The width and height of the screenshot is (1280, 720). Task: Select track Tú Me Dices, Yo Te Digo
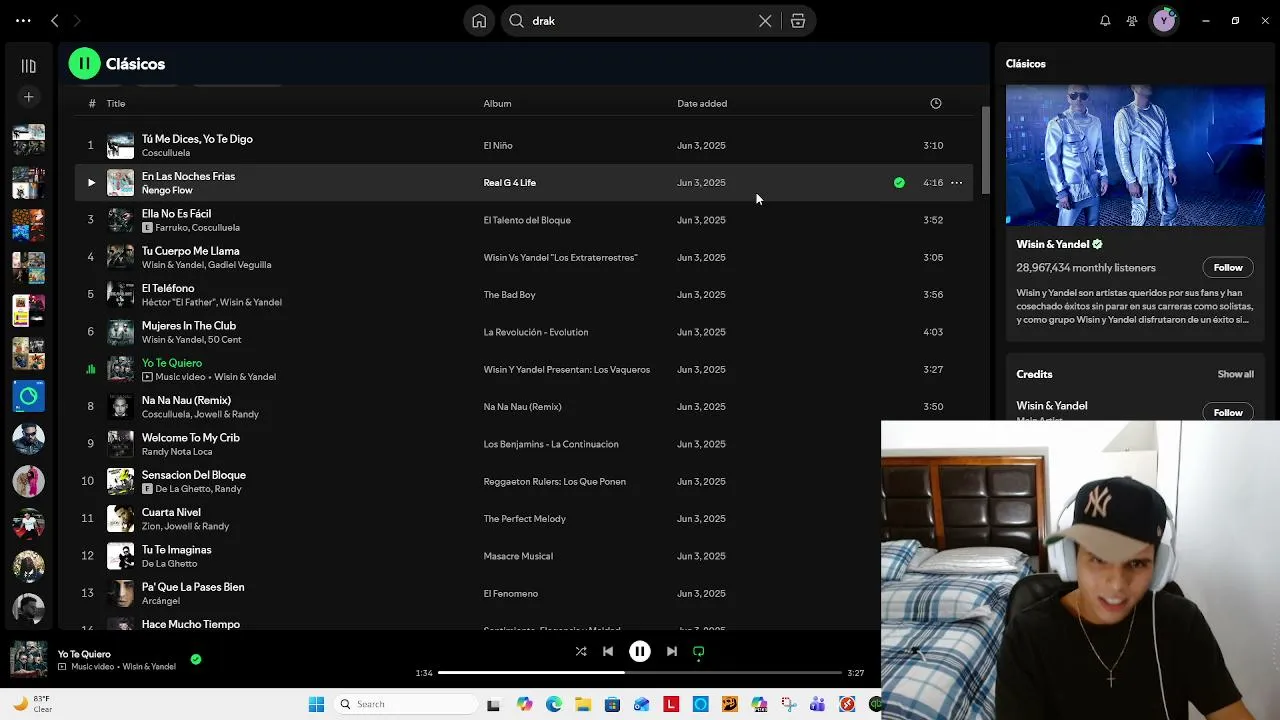tap(197, 139)
